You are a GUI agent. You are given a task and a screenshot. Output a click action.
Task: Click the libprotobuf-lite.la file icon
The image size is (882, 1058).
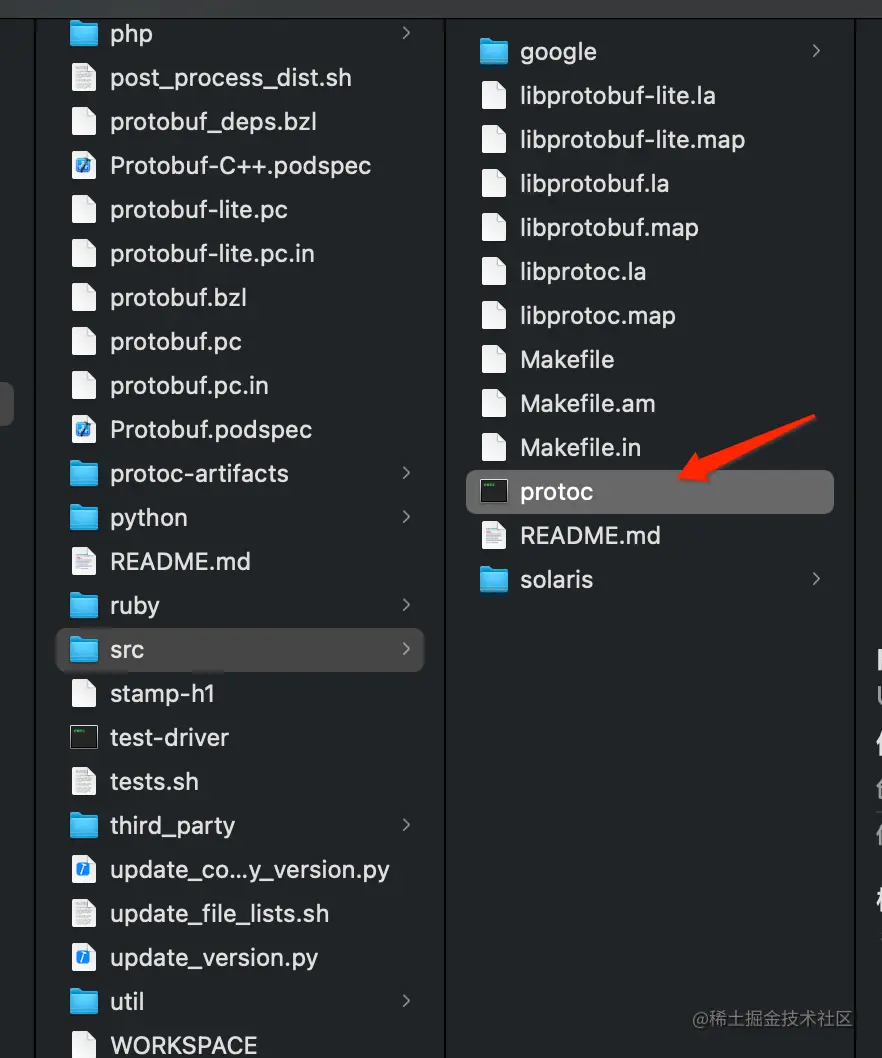(x=494, y=95)
